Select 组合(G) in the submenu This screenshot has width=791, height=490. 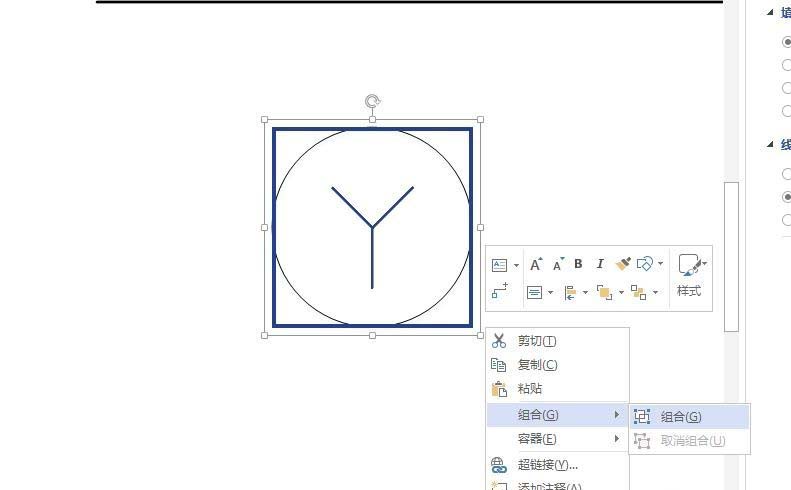(689, 417)
